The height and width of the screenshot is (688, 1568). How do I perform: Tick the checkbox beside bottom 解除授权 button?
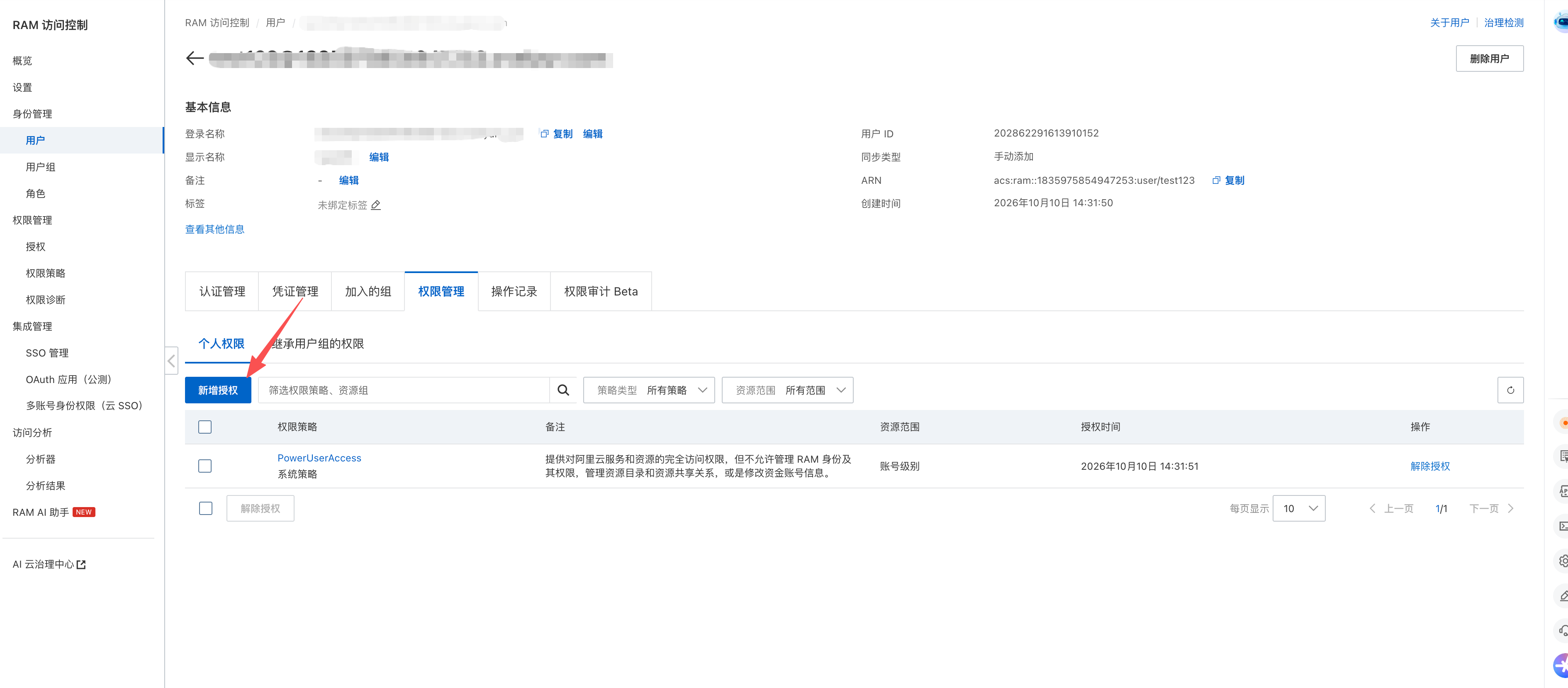pyautogui.click(x=206, y=508)
